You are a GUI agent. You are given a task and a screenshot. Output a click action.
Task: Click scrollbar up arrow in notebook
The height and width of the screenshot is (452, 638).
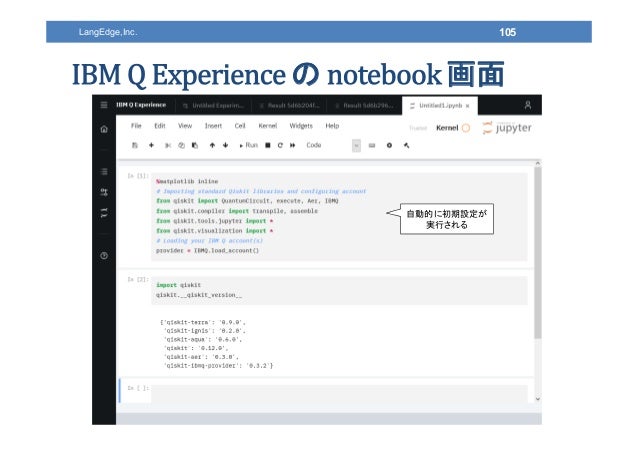pos(537,163)
